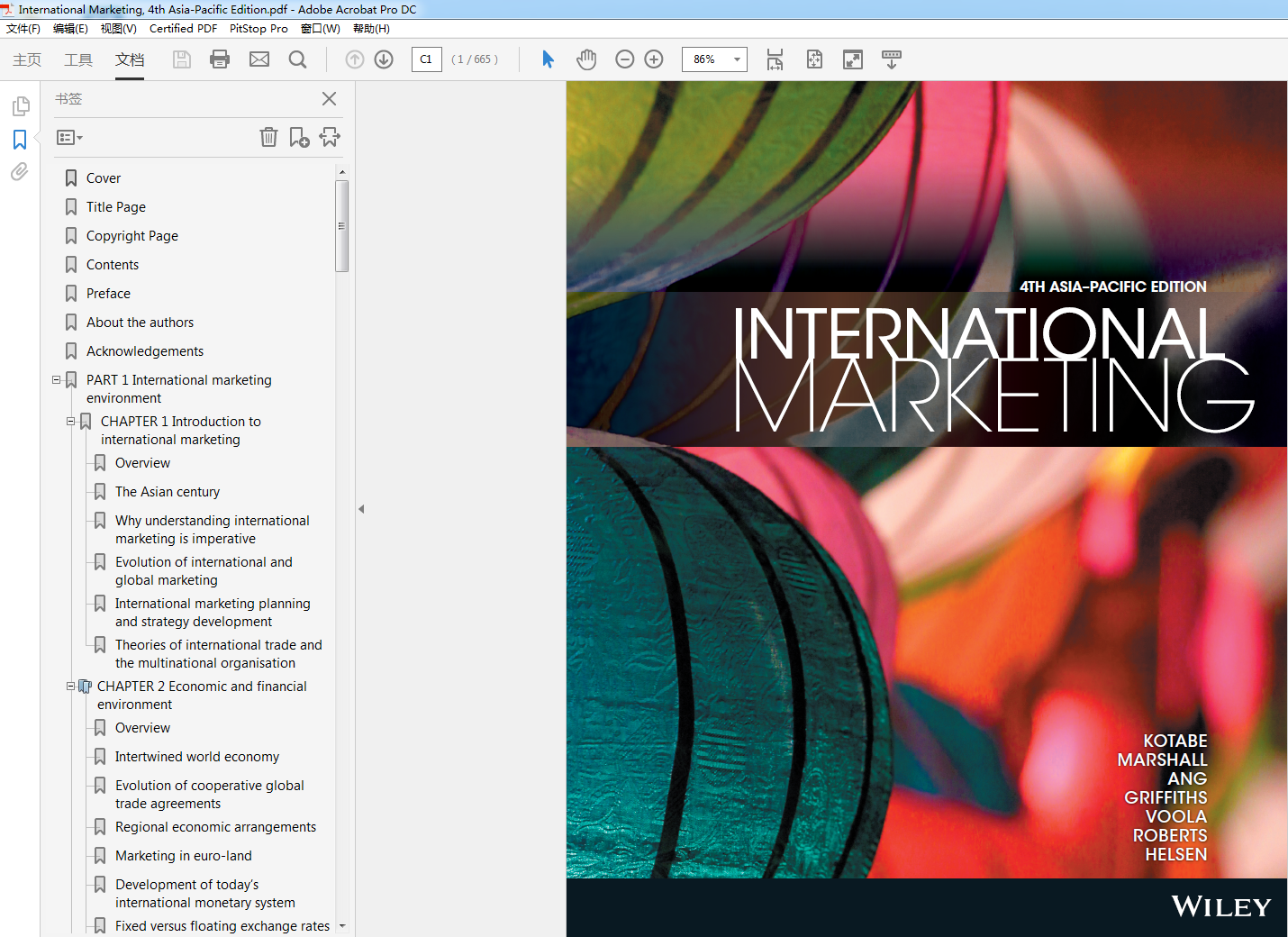The image size is (1288, 937).
Task: Open Why understanding international marketing bookmark
Action: 213,530
